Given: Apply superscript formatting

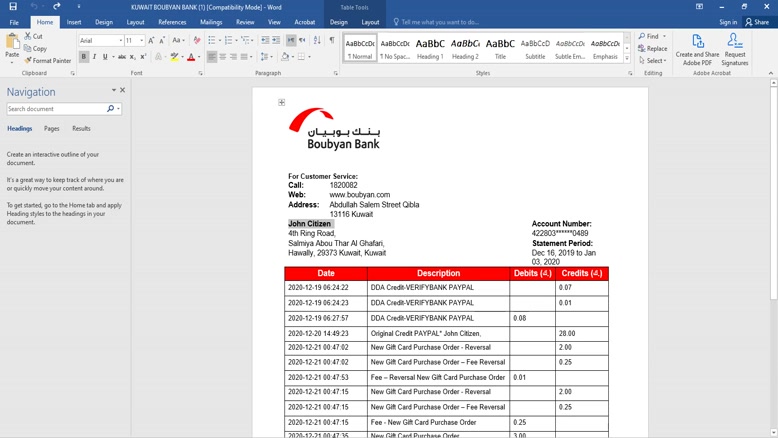Looking at the screenshot, I should pyautogui.click(x=143, y=57).
